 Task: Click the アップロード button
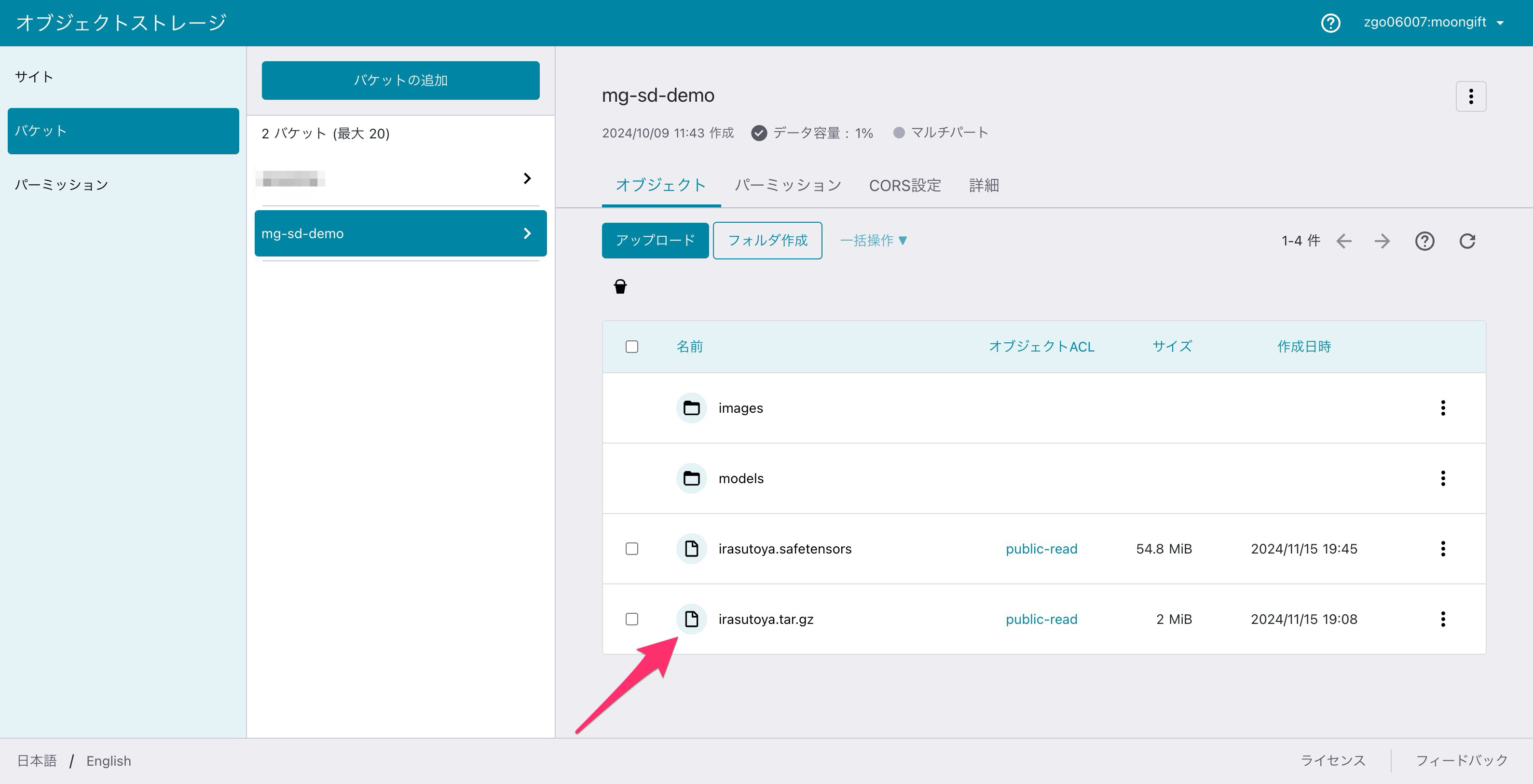pos(655,240)
